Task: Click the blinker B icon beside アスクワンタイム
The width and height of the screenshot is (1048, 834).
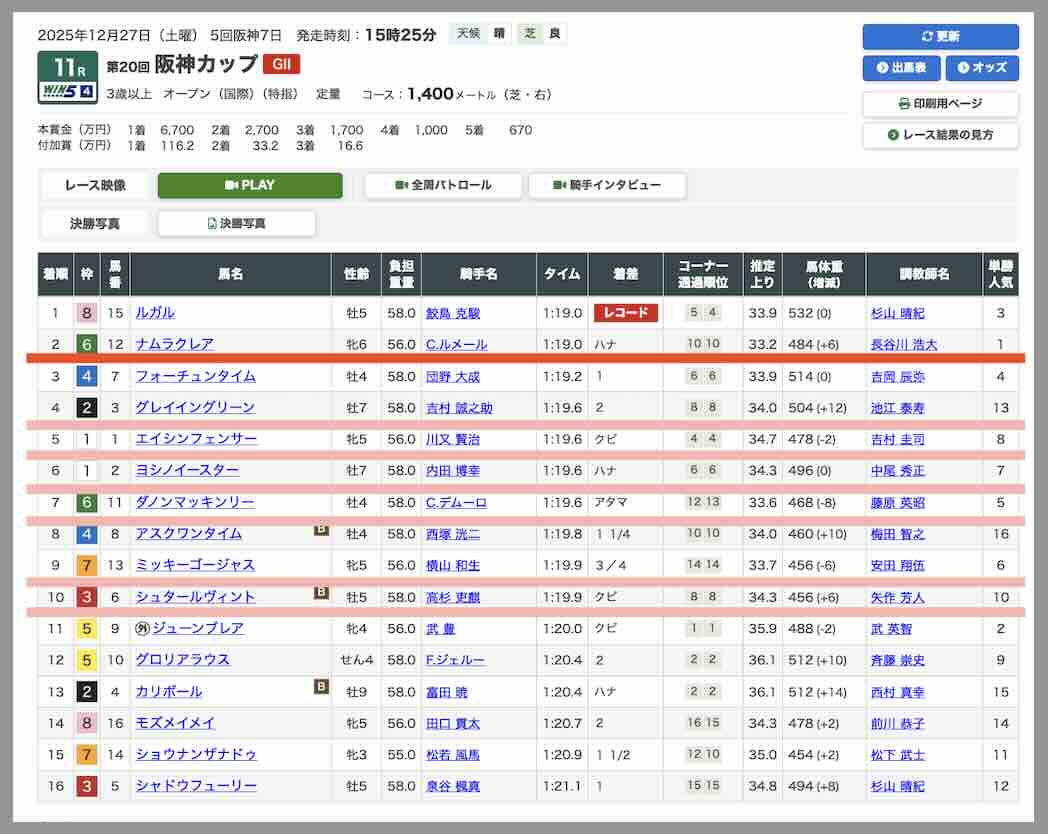Action: [321, 531]
